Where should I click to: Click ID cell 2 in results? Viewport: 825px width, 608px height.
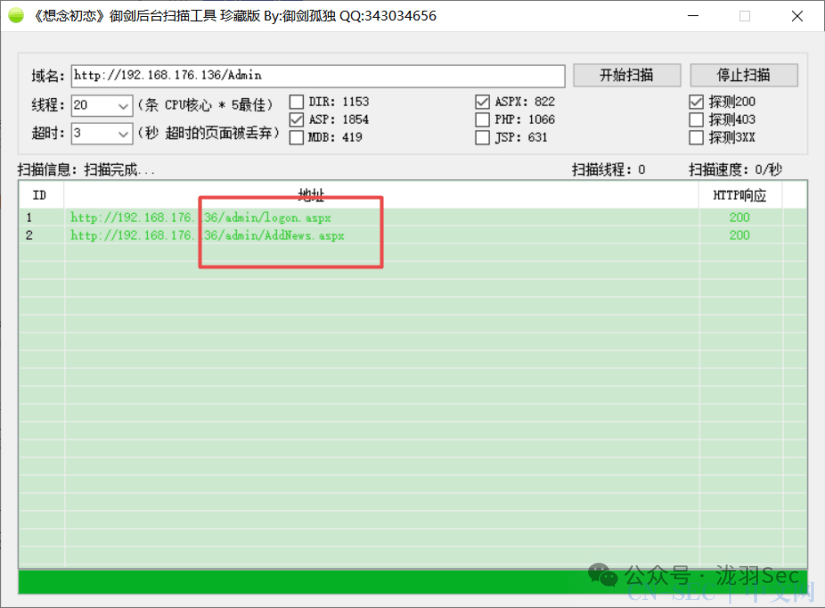point(29,235)
